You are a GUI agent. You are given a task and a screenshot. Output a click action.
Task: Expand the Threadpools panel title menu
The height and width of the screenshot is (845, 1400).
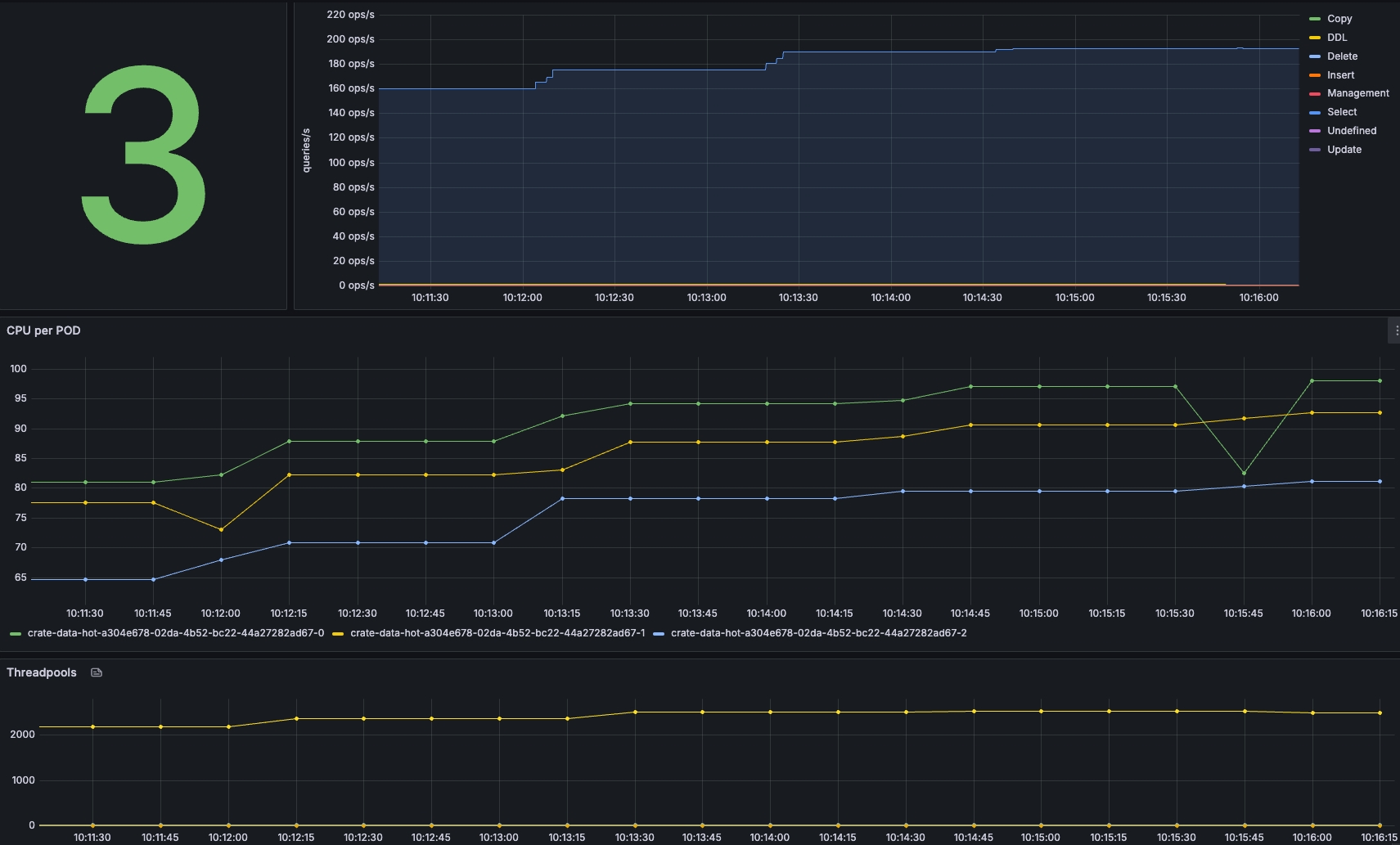pyautogui.click(x=42, y=672)
